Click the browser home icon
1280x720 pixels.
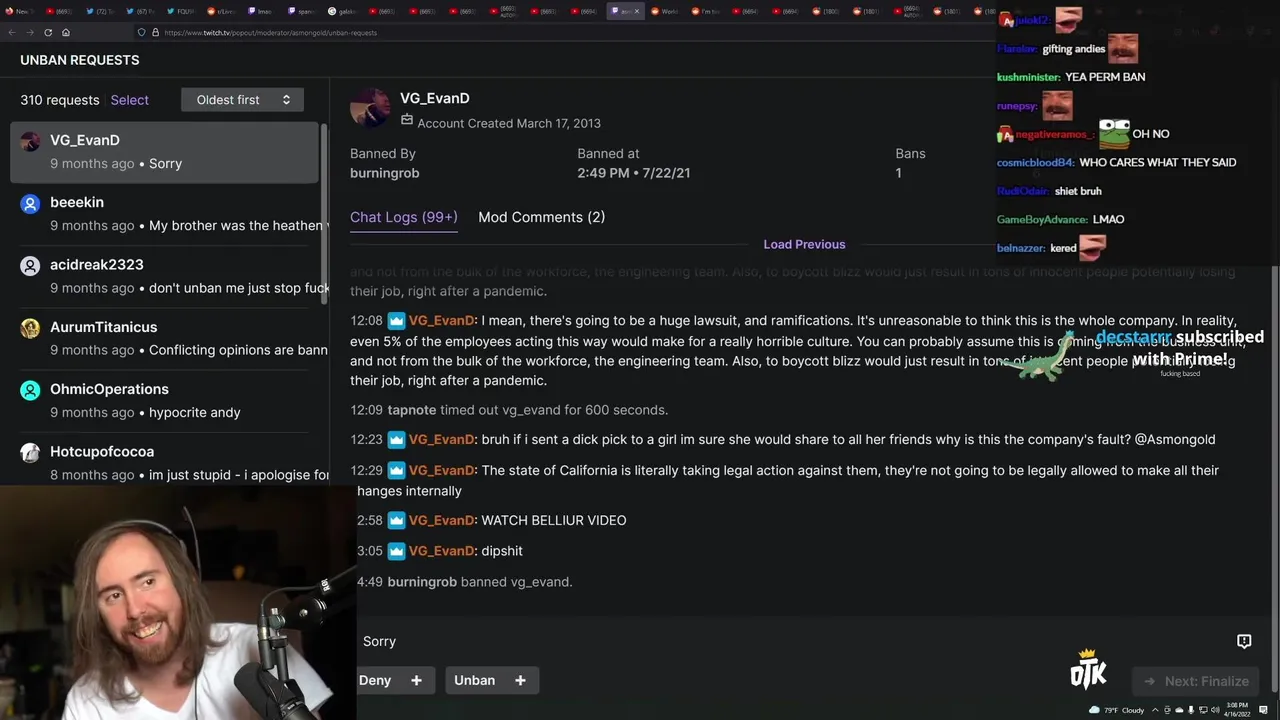[x=66, y=32]
